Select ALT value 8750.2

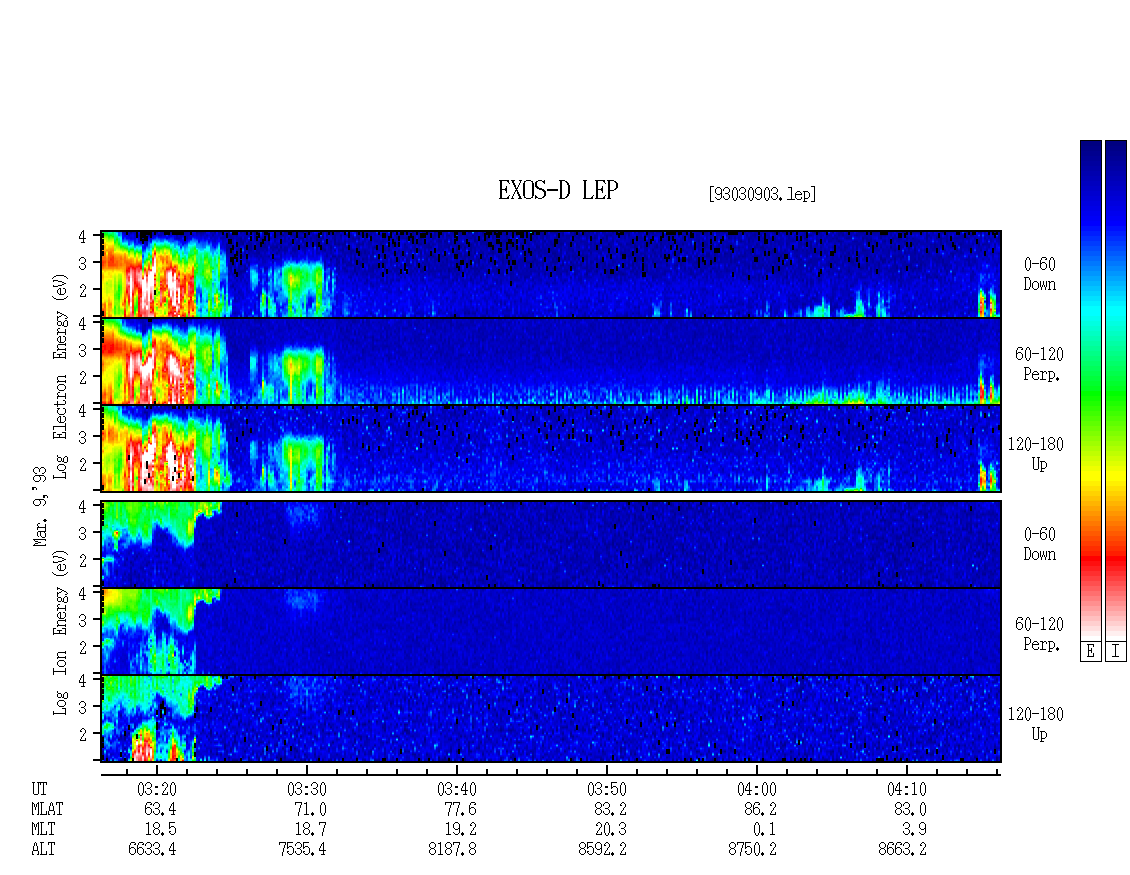(x=752, y=850)
